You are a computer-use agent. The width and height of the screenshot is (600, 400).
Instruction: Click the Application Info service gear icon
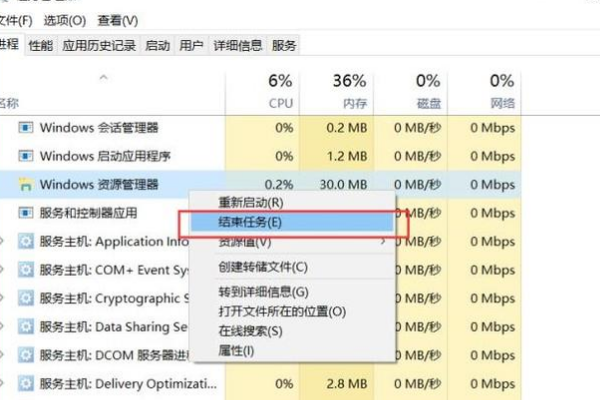pyautogui.click(x=27, y=241)
